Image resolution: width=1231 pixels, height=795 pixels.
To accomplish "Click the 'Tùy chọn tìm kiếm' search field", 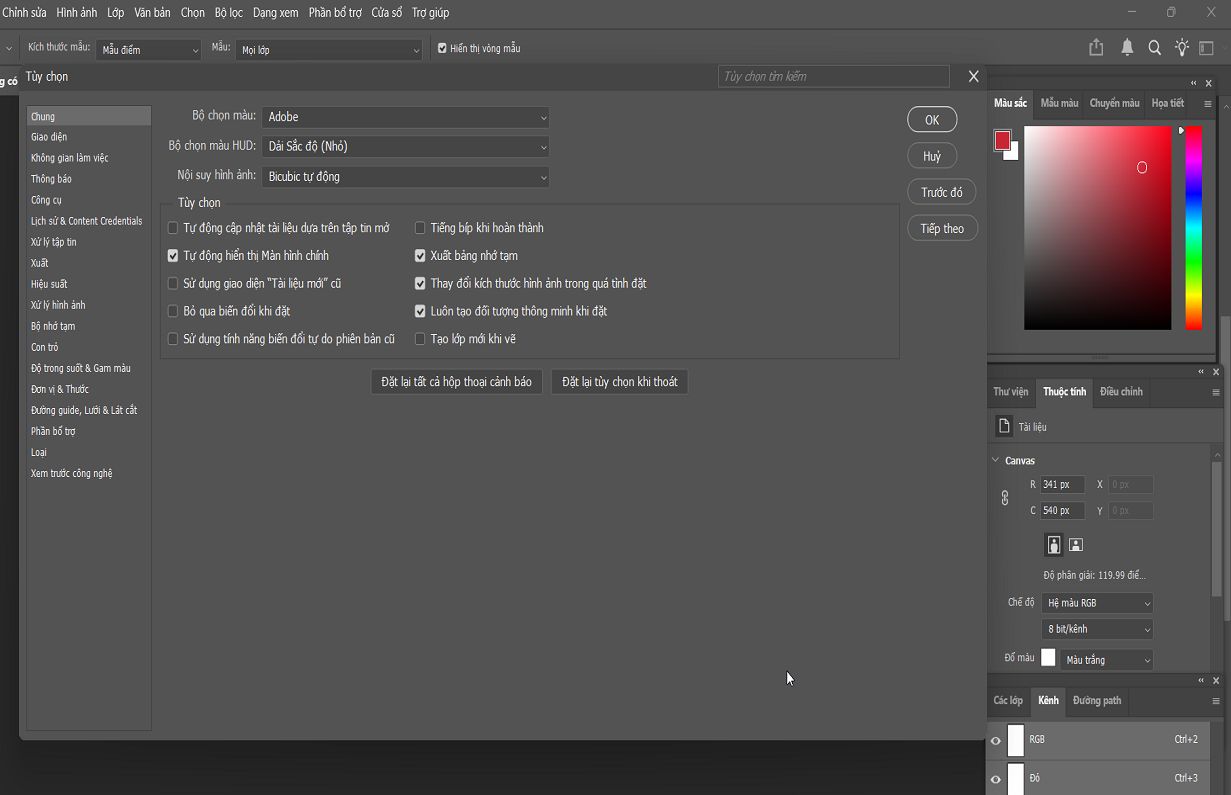I will (833, 76).
